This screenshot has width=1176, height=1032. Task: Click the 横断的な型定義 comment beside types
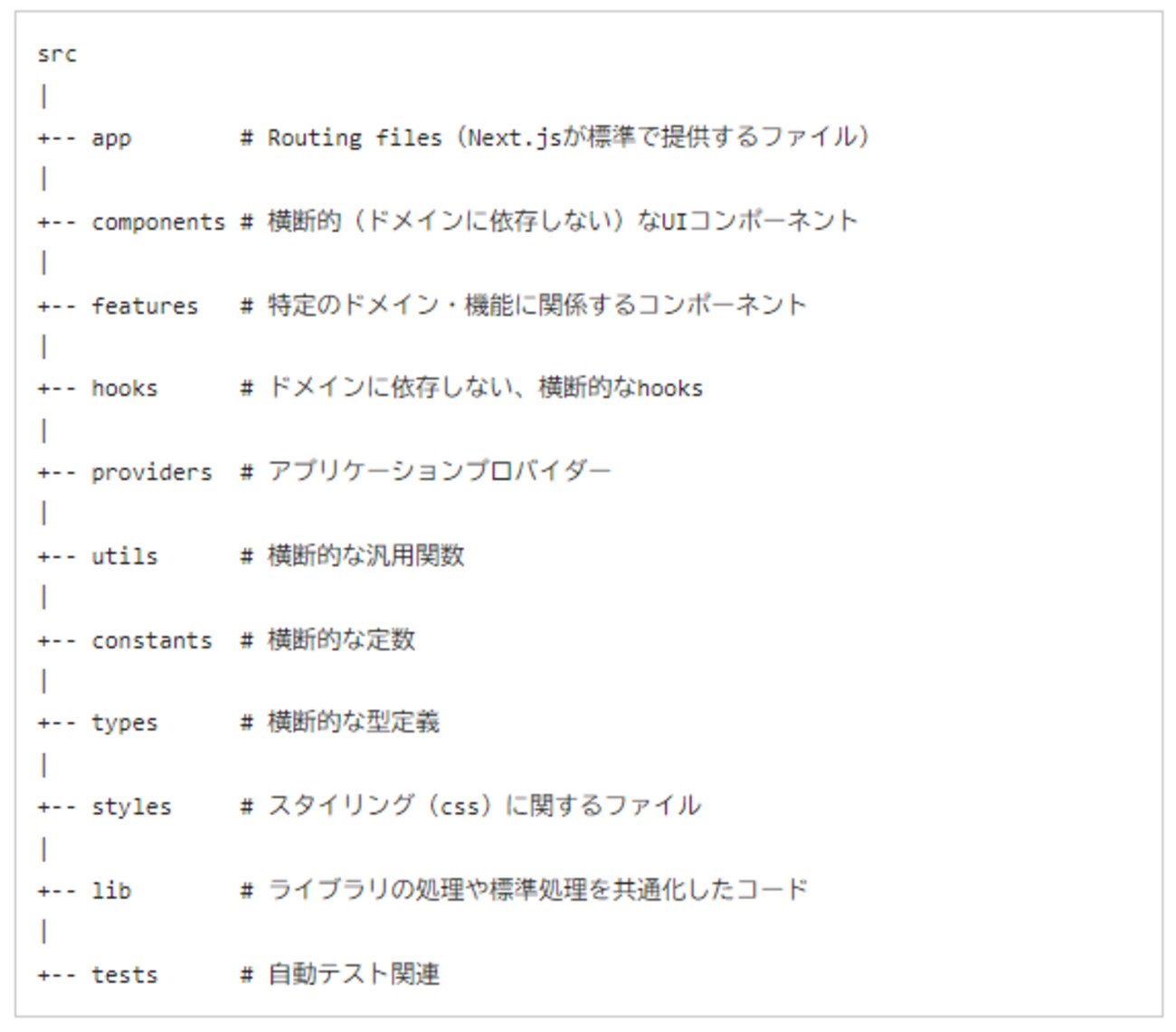point(354,722)
